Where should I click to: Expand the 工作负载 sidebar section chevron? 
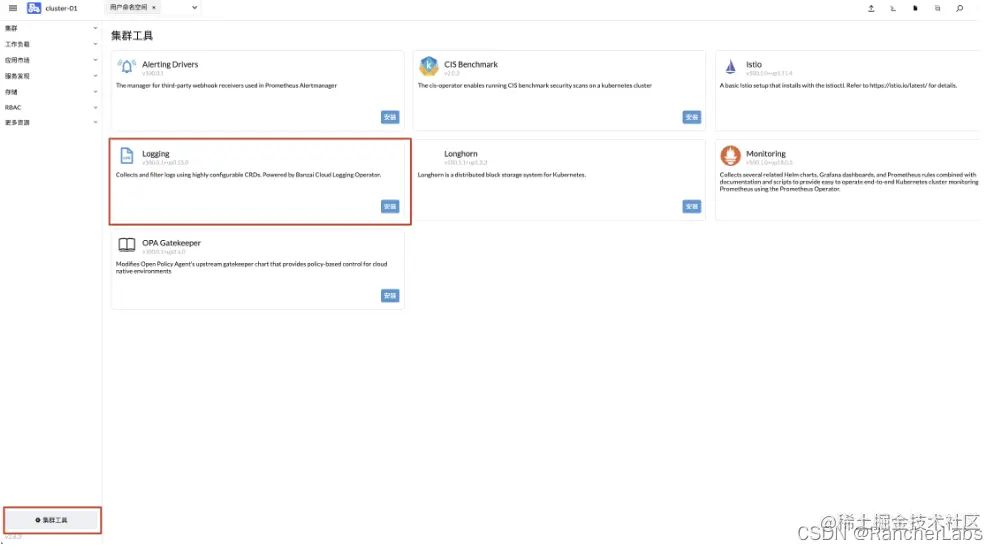pos(95,44)
